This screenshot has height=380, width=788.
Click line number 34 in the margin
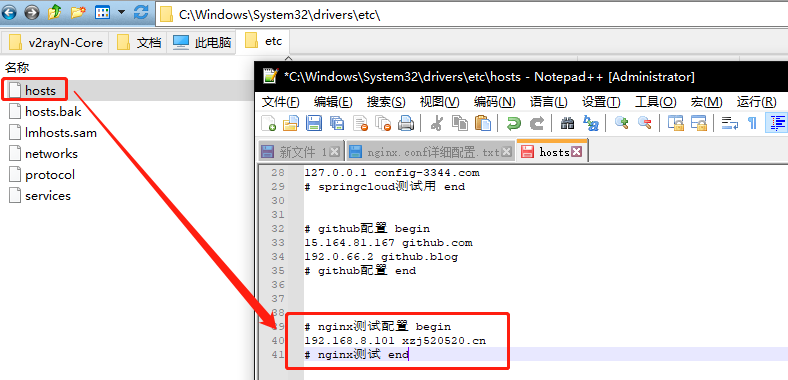[277, 257]
